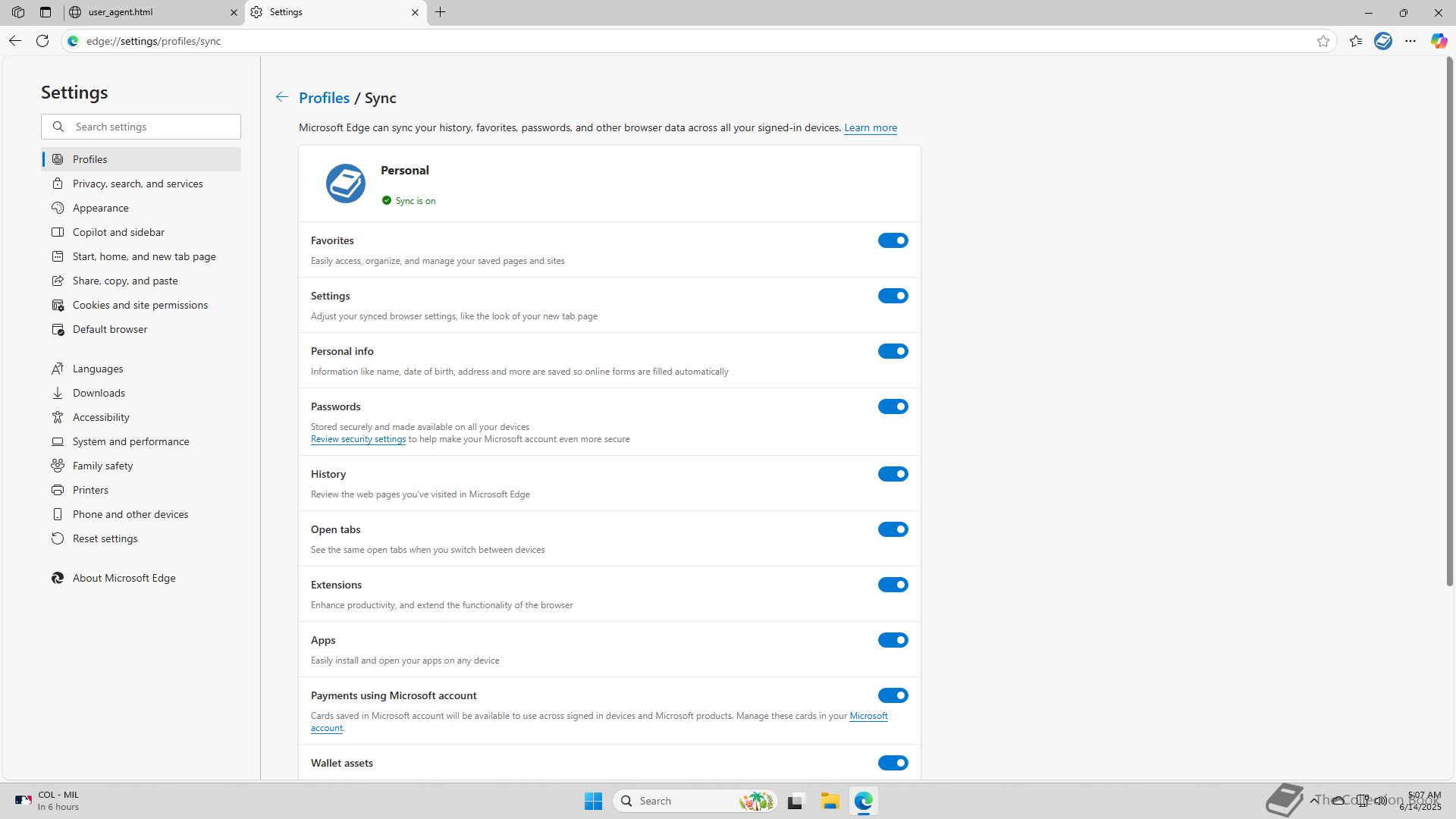Open Privacy, search, and services settings
The width and height of the screenshot is (1456, 819).
click(137, 184)
